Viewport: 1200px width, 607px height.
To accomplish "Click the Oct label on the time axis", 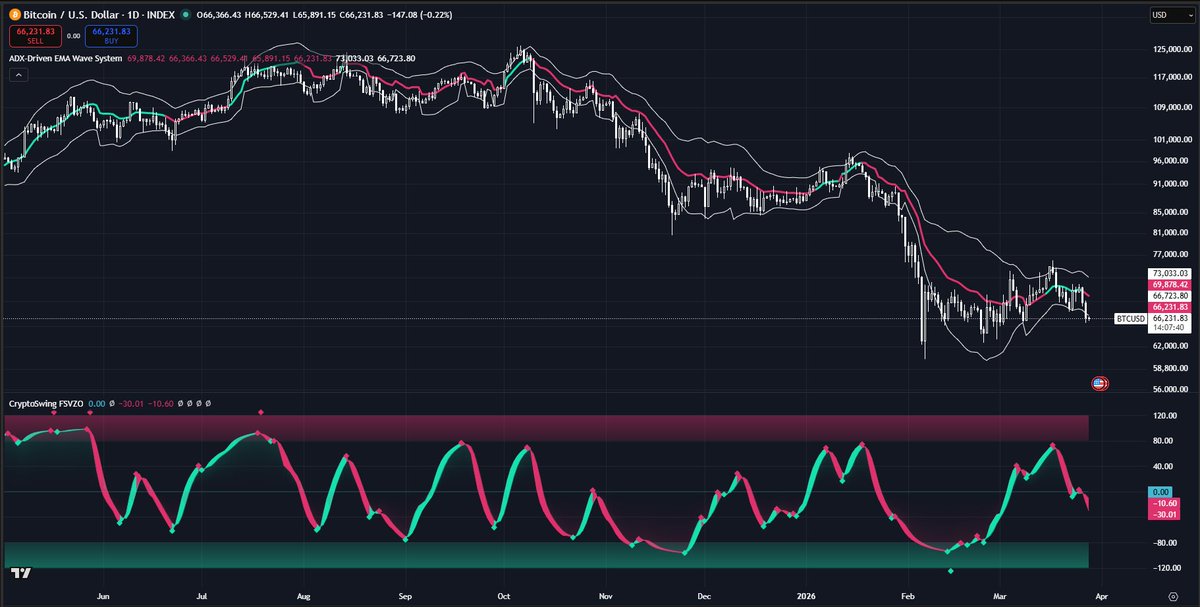I will [x=503, y=594].
